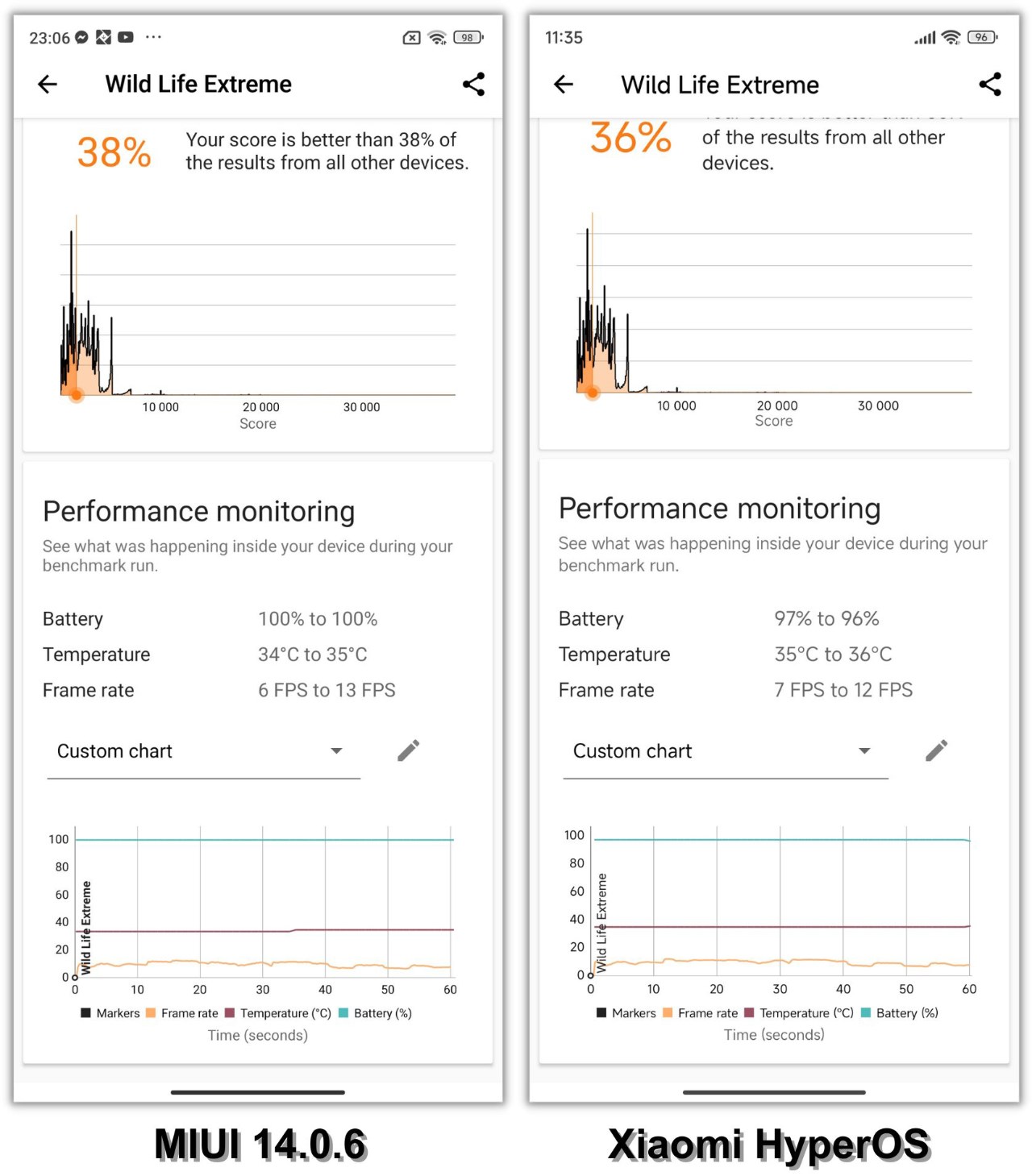
Task: Tap the Markers legend swatch in HyperOS chart
Action: pyautogui.click(x=601, y=1013)
